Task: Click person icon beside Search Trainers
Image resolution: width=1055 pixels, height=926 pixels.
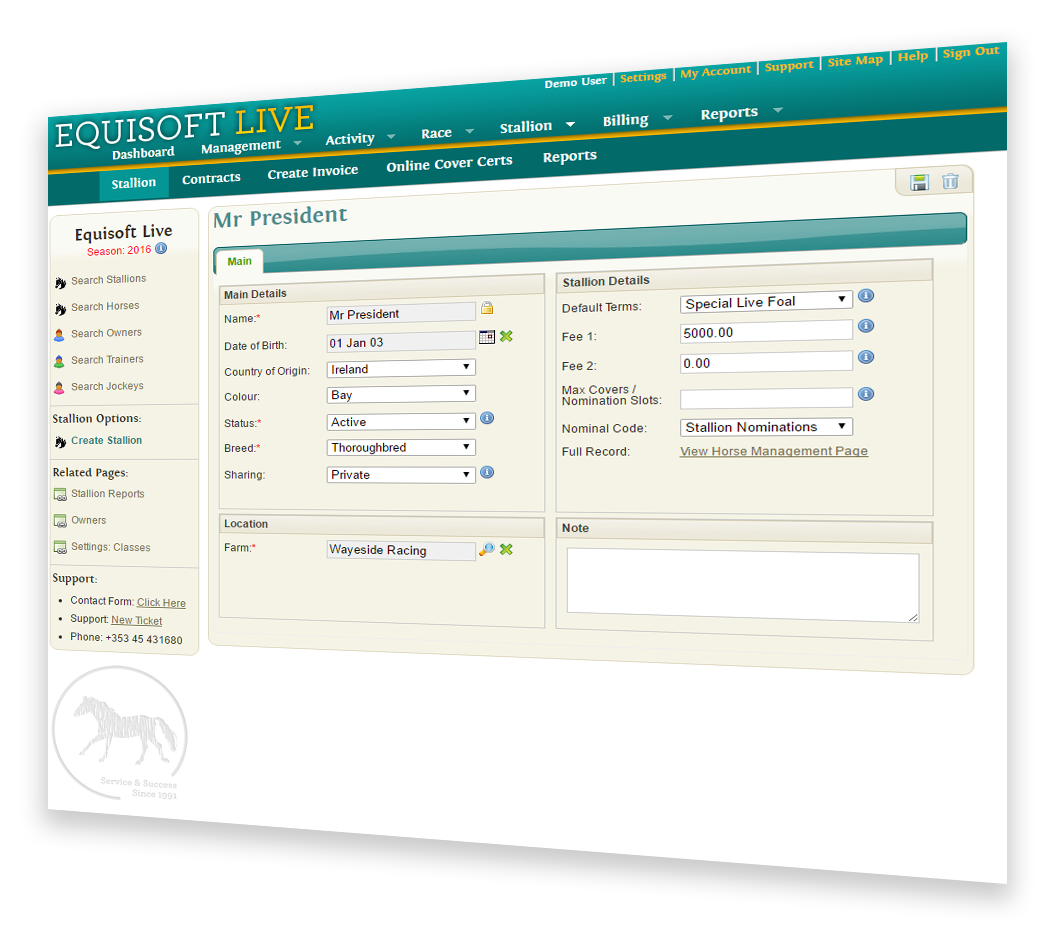Action: point(59,361)
